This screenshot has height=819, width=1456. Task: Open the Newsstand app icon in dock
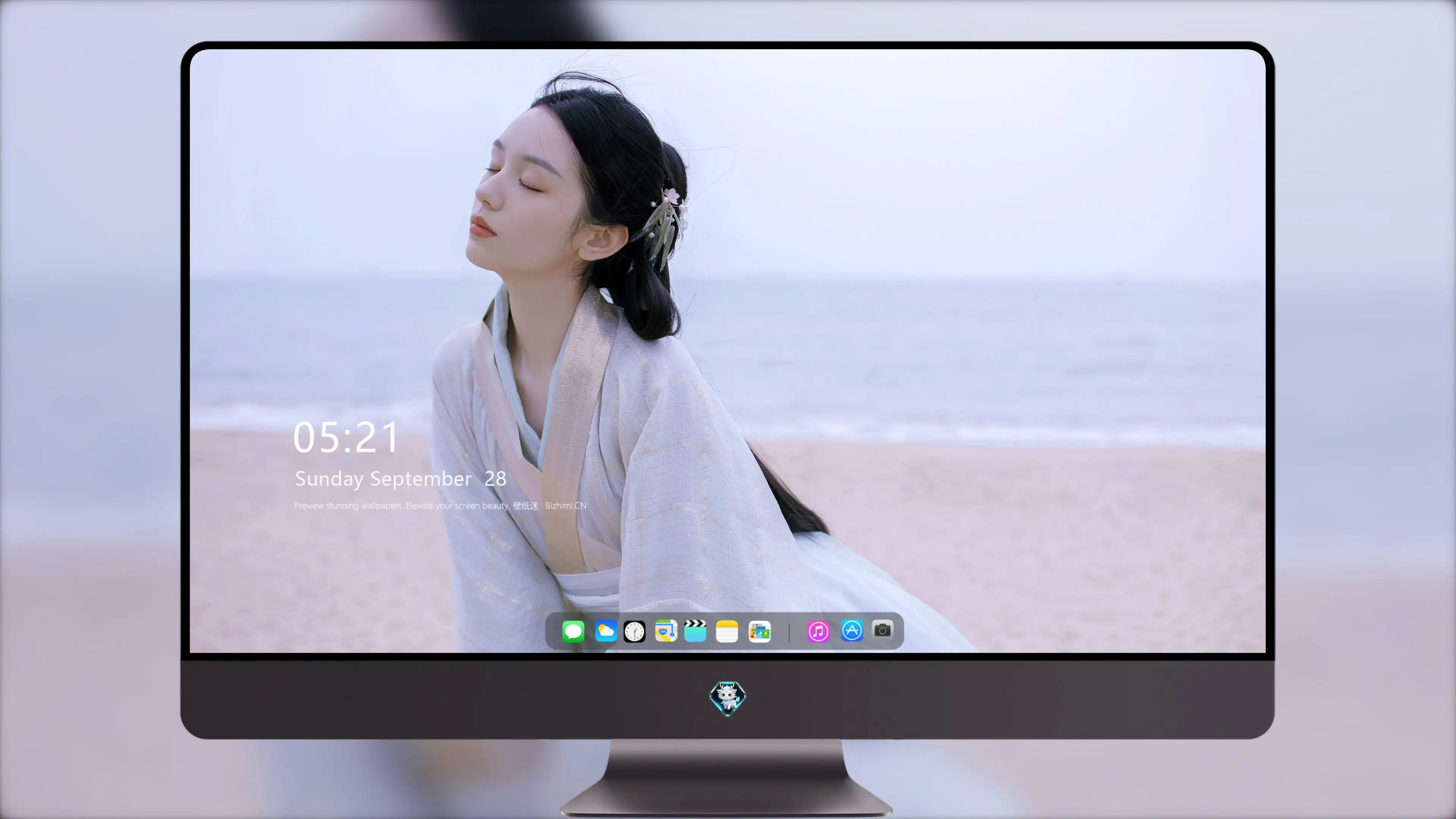coord(759,631)
